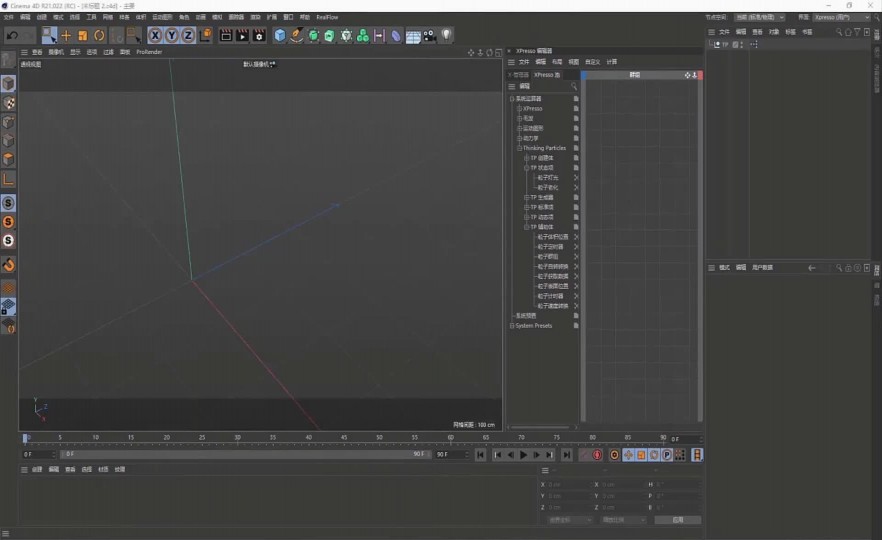Jump to the previous keyframe
Viewport: 882px width, 540px height.
click(x=497, y=454)
